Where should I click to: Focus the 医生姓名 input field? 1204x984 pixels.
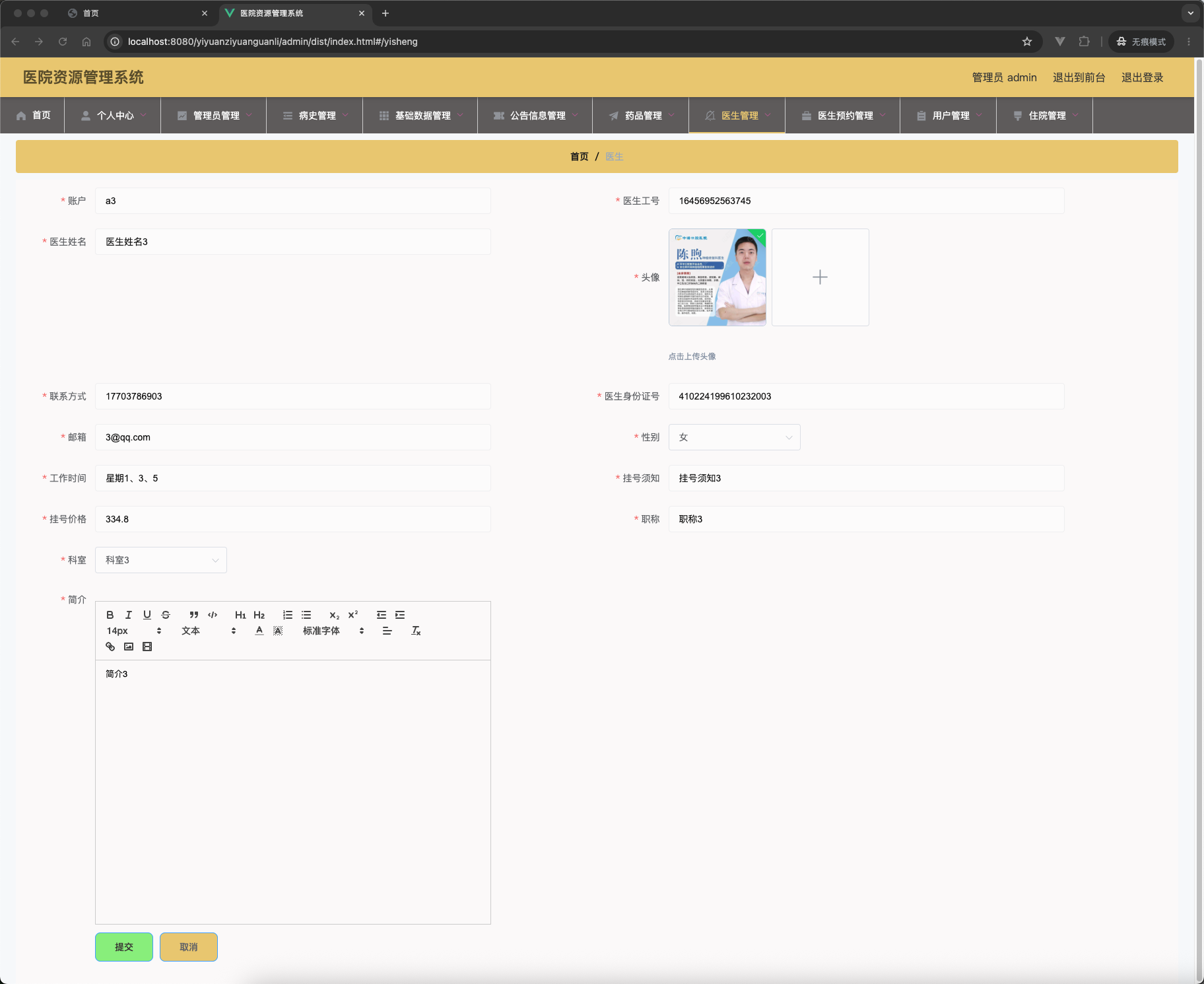(x=293, y=242)
